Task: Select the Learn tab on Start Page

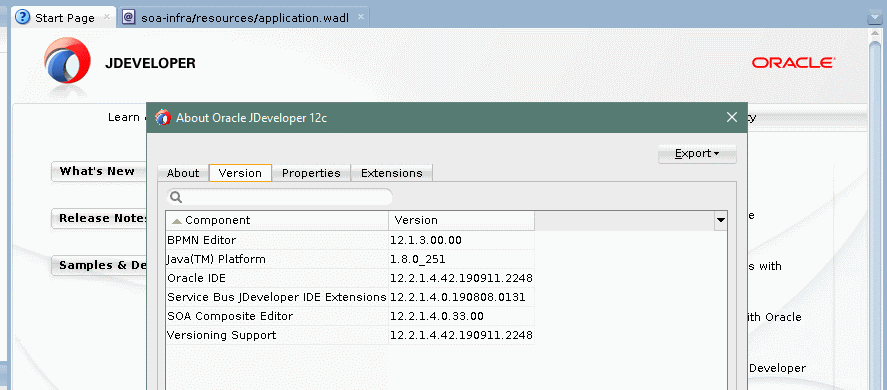Action: pyautogui.click(x=123, y=117)
